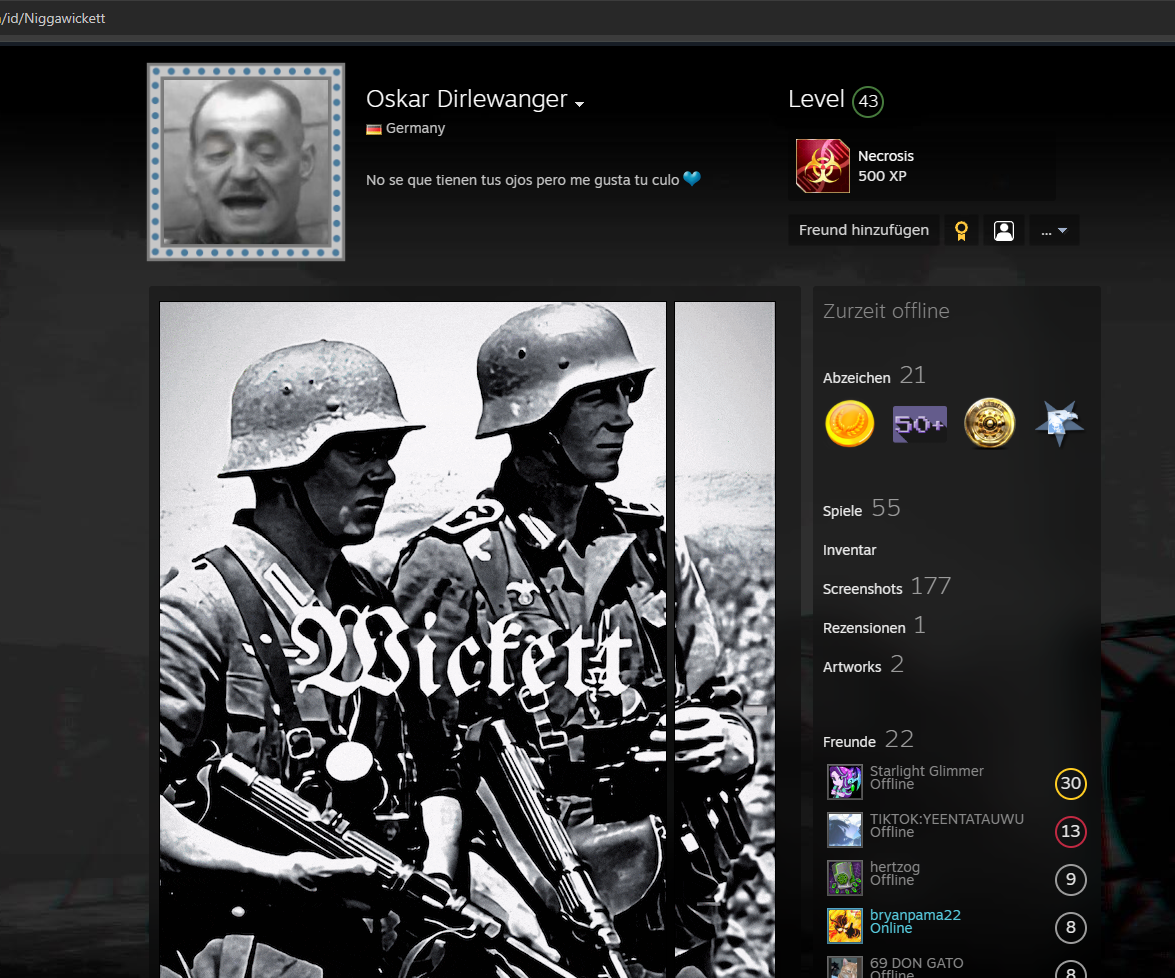The image size is (1175, 978).
Task: Expand the profile name history arrow
Action: 579,104
